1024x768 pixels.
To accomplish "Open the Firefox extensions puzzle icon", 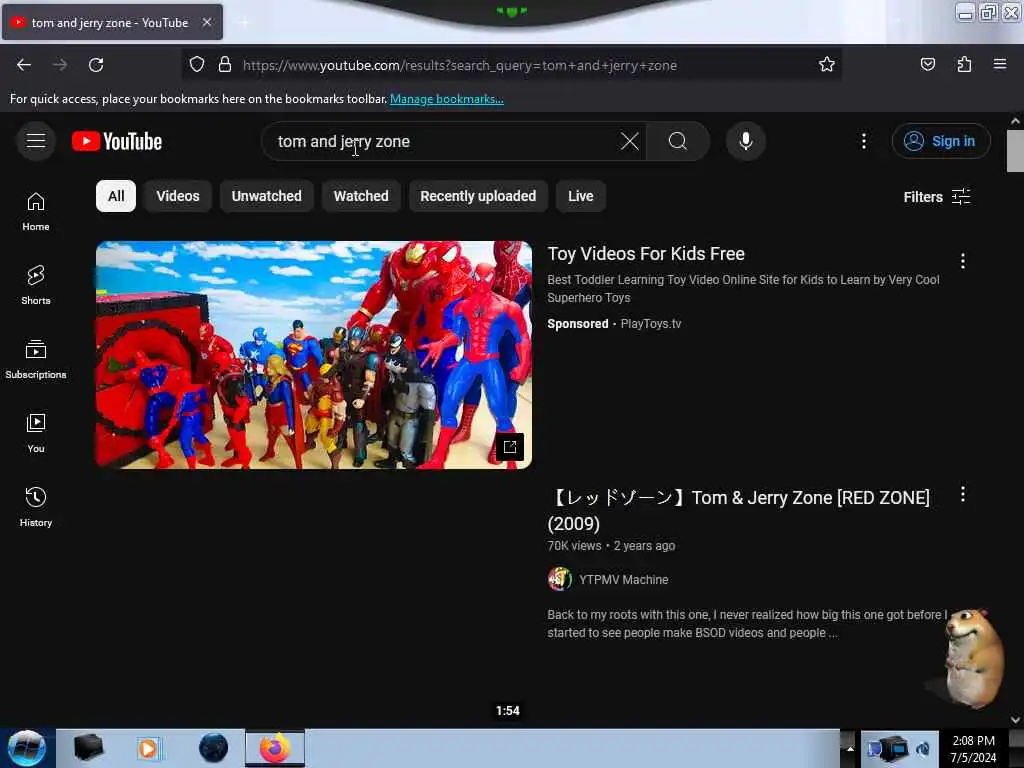I will 964,65.
